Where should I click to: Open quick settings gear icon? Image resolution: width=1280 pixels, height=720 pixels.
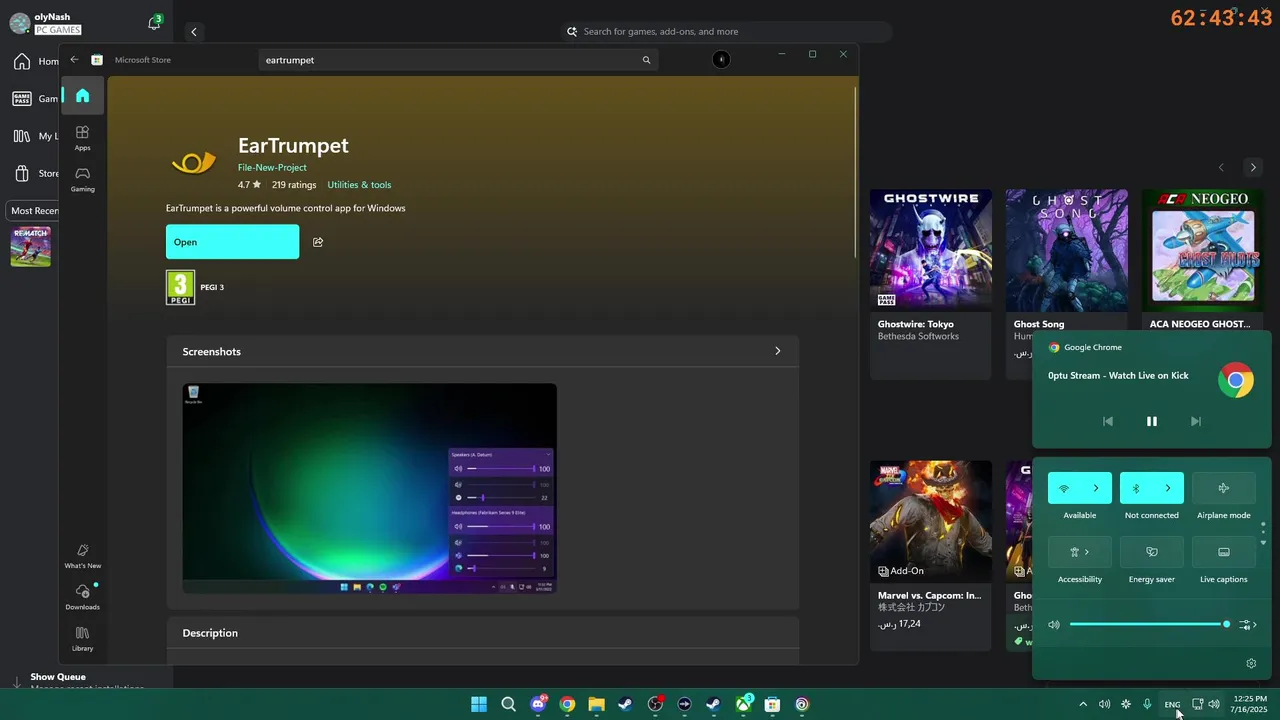[x=1251, y=663]
